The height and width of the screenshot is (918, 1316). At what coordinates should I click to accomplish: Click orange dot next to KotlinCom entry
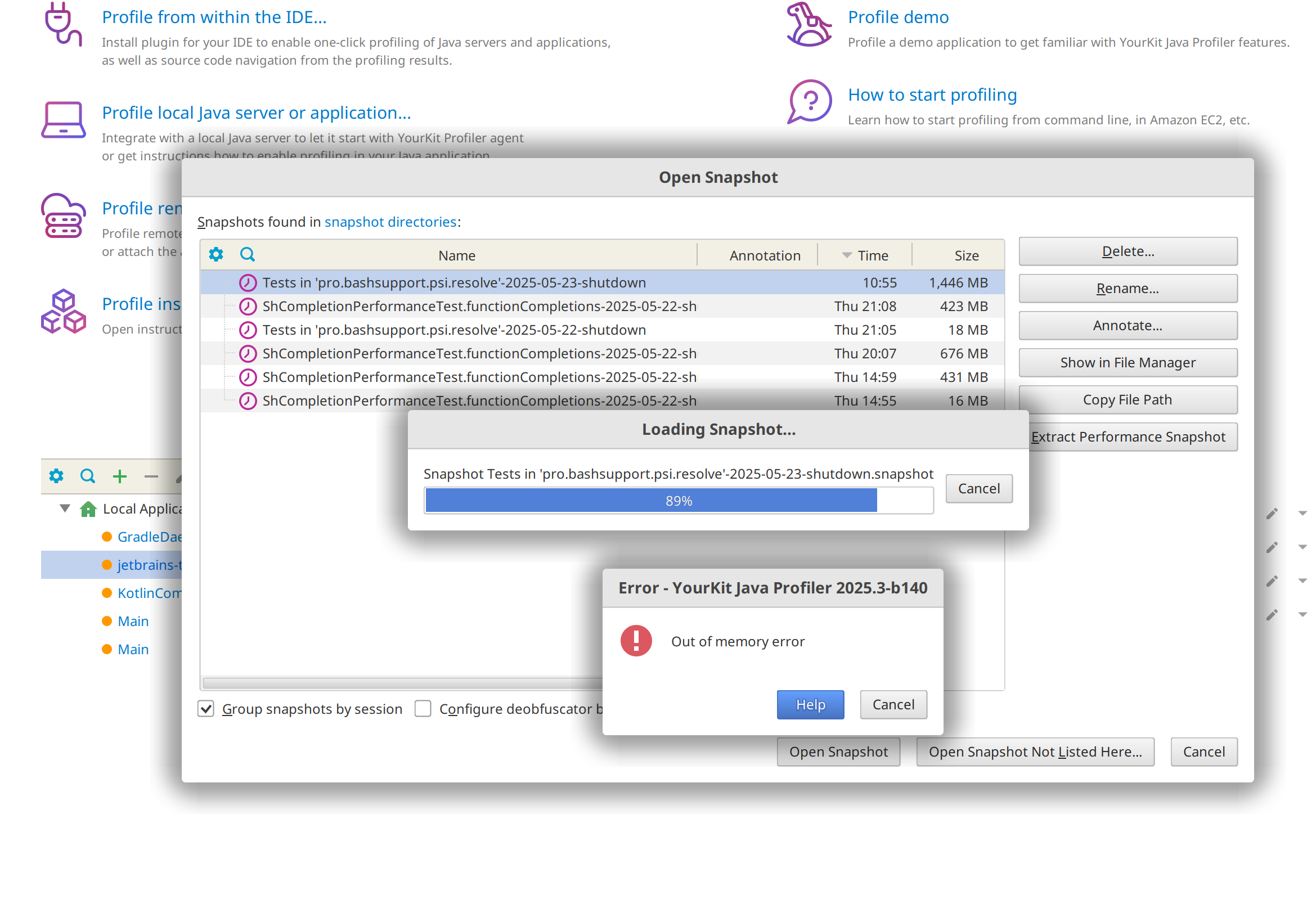pyautogui.click(x=106, y=593)
